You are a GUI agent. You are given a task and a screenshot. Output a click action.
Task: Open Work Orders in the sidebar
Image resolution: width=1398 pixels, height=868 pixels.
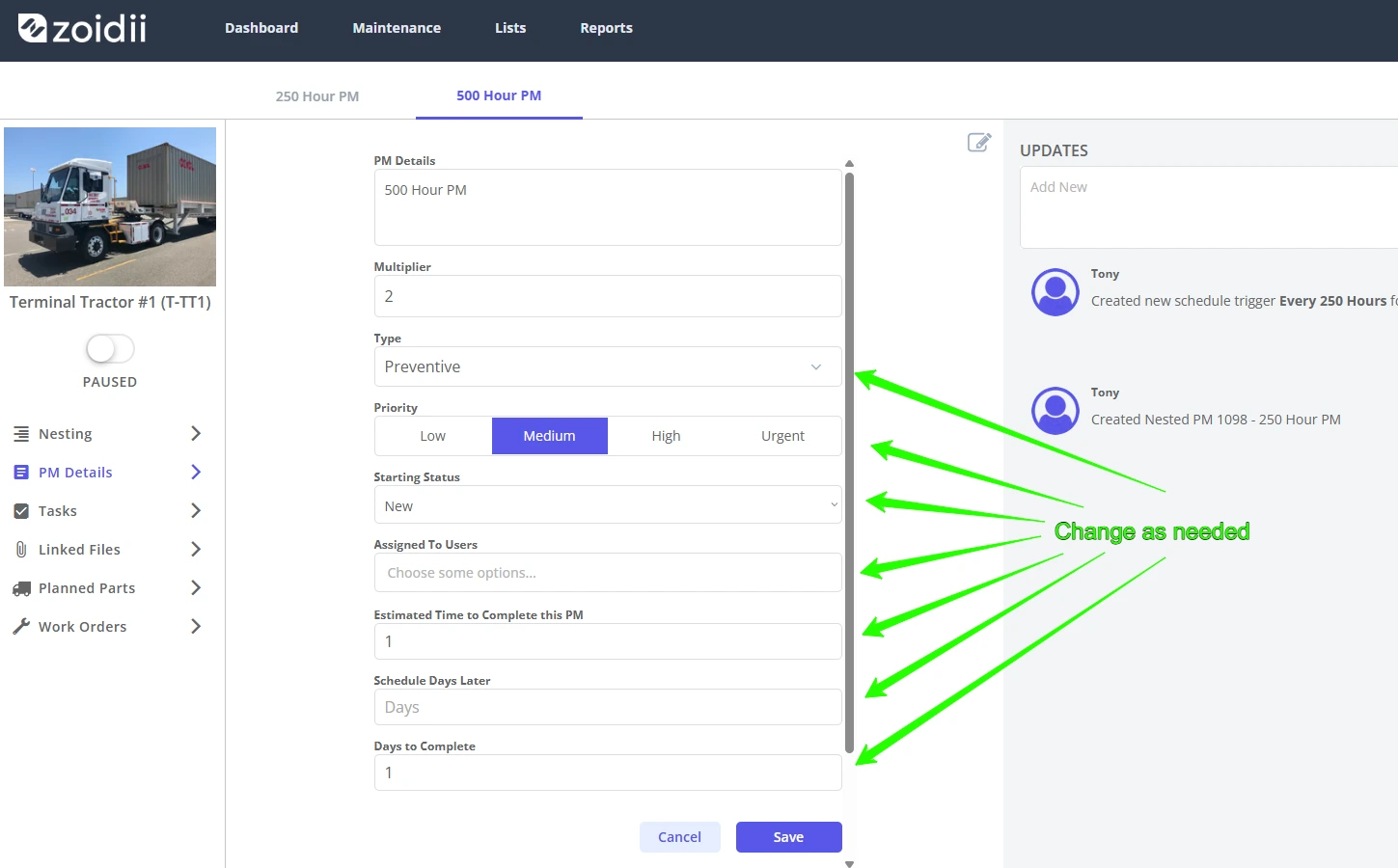[82, 627]
